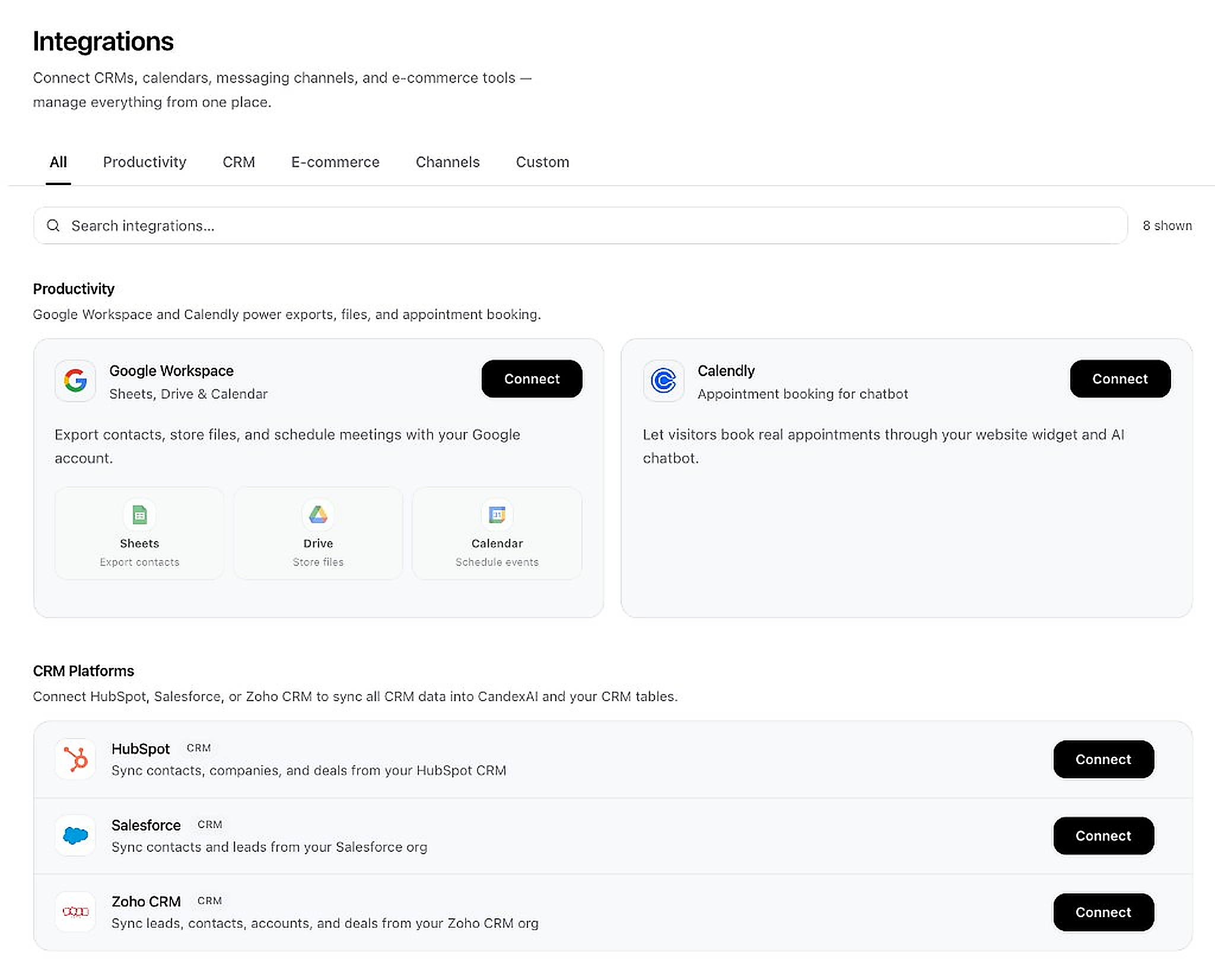The height and width of the screenshot is (980, 1215).
Task: Switch to the E-commerce tab
Action: coord(335,162)
